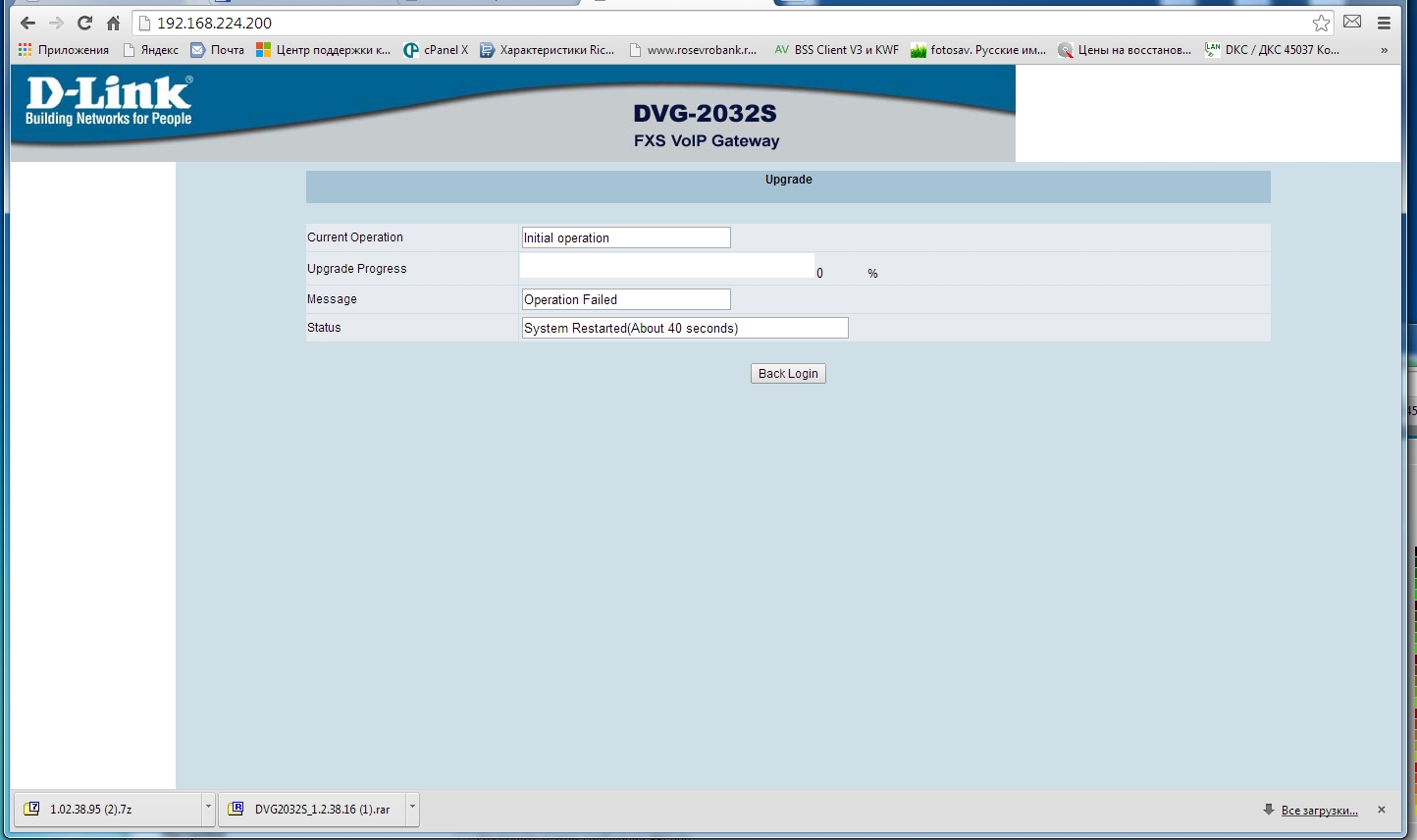1417x840 pixels.
Task: Click the D-Link logo
Action: pos(109,101)
